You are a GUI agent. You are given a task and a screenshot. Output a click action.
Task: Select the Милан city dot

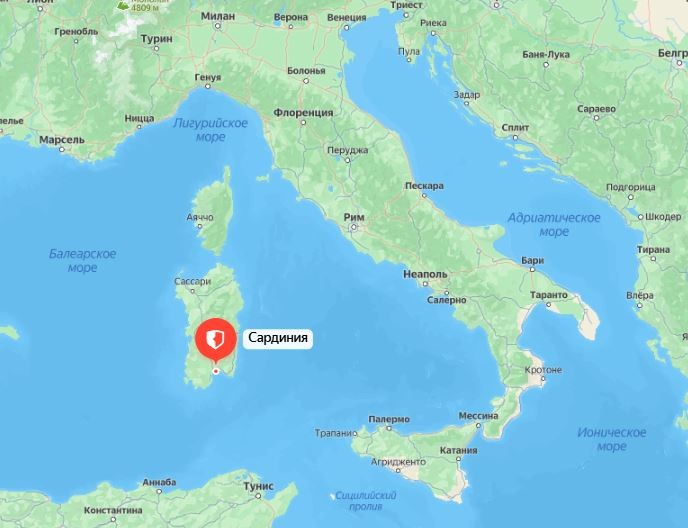(218, 26)
